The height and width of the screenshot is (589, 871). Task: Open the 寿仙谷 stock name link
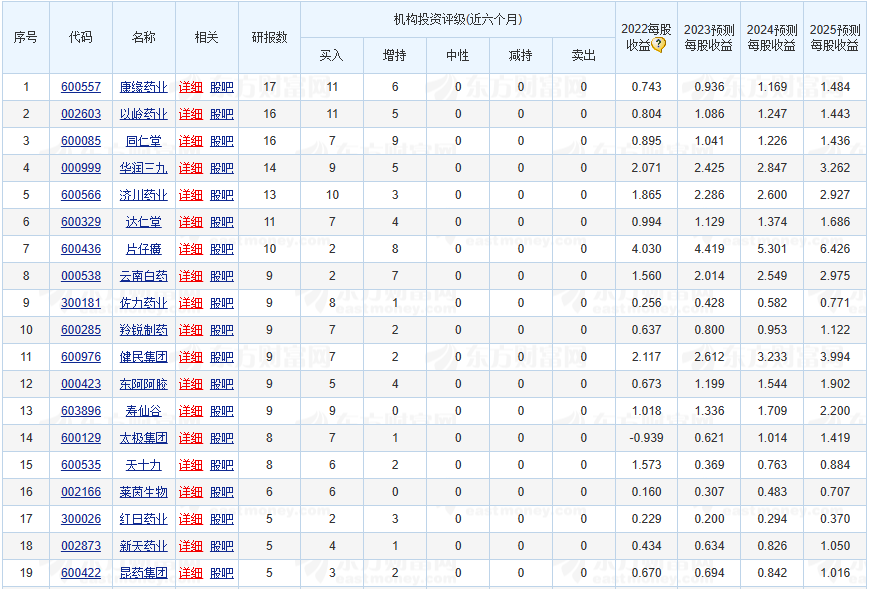tap(143, 411)
